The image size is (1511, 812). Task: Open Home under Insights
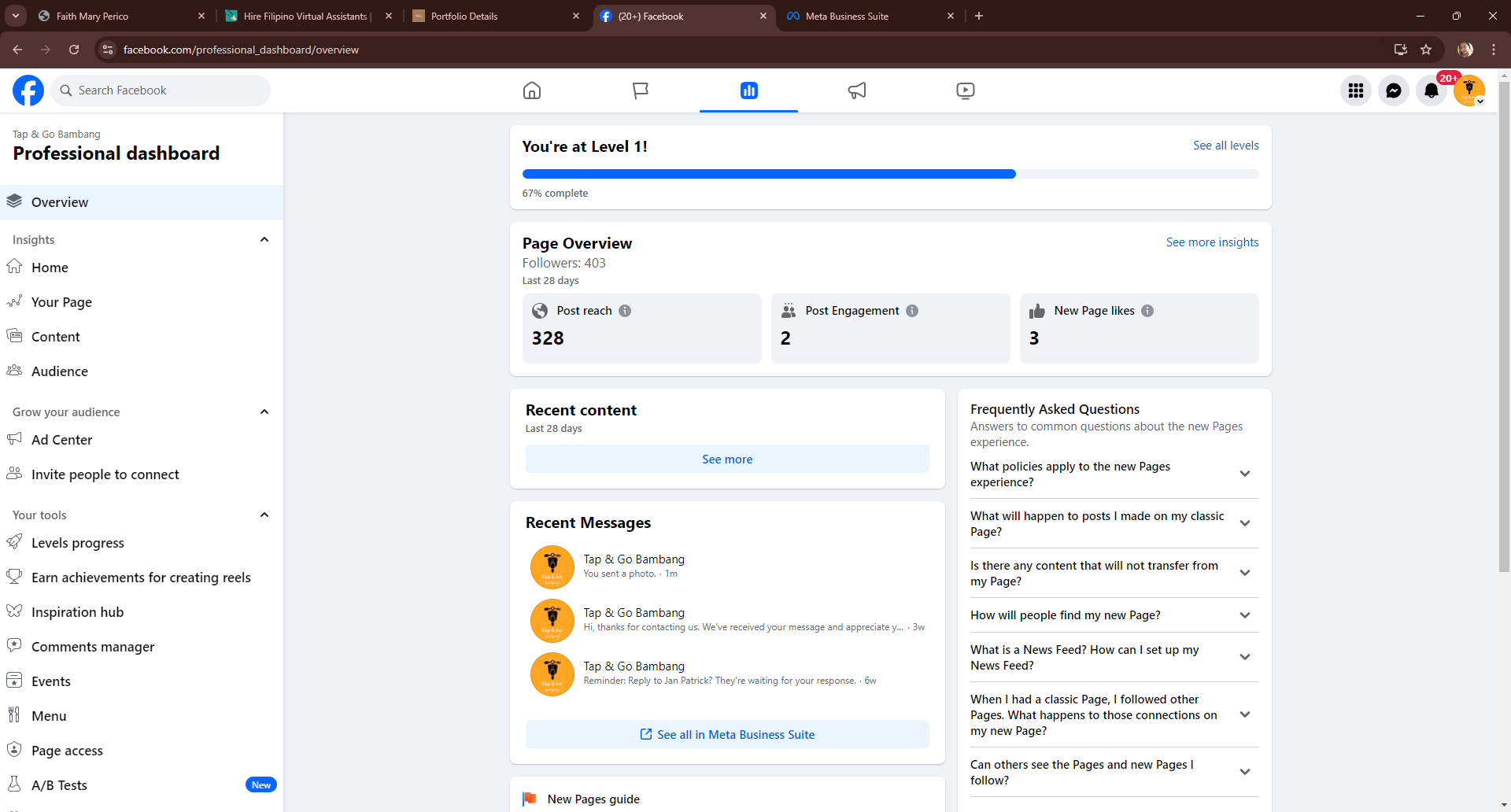pos(142,268)
